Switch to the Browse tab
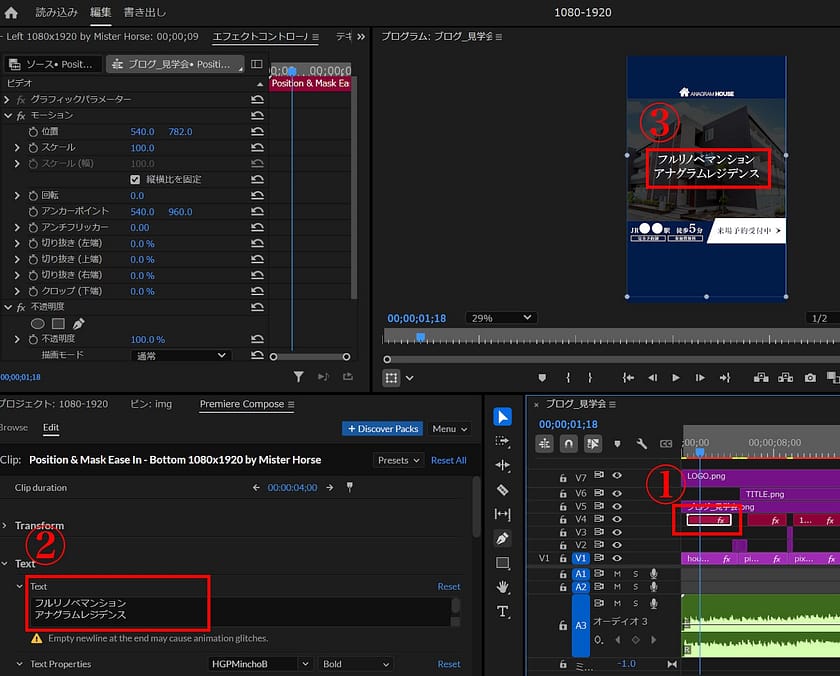 click(14, 428)
